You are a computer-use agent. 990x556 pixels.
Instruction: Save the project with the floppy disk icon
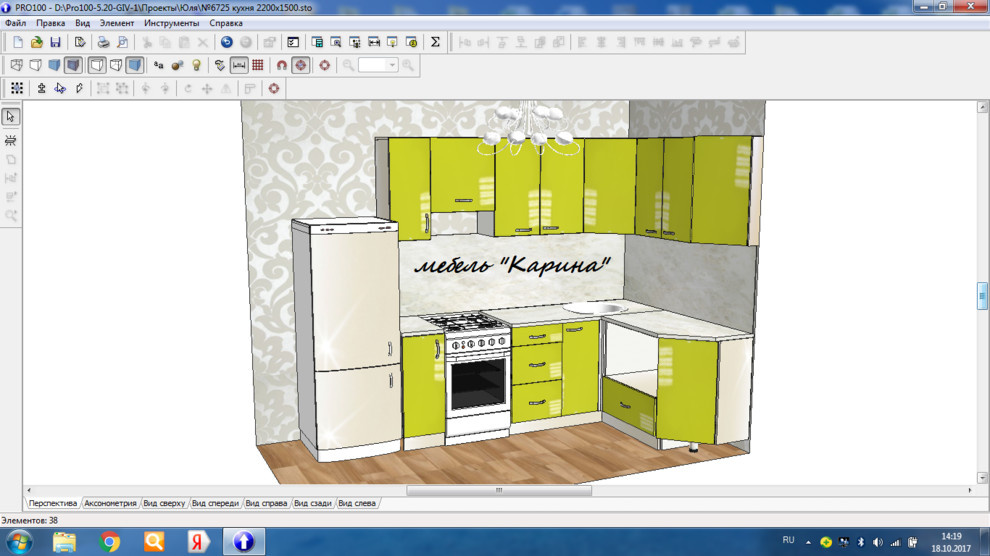click(55, 42)
